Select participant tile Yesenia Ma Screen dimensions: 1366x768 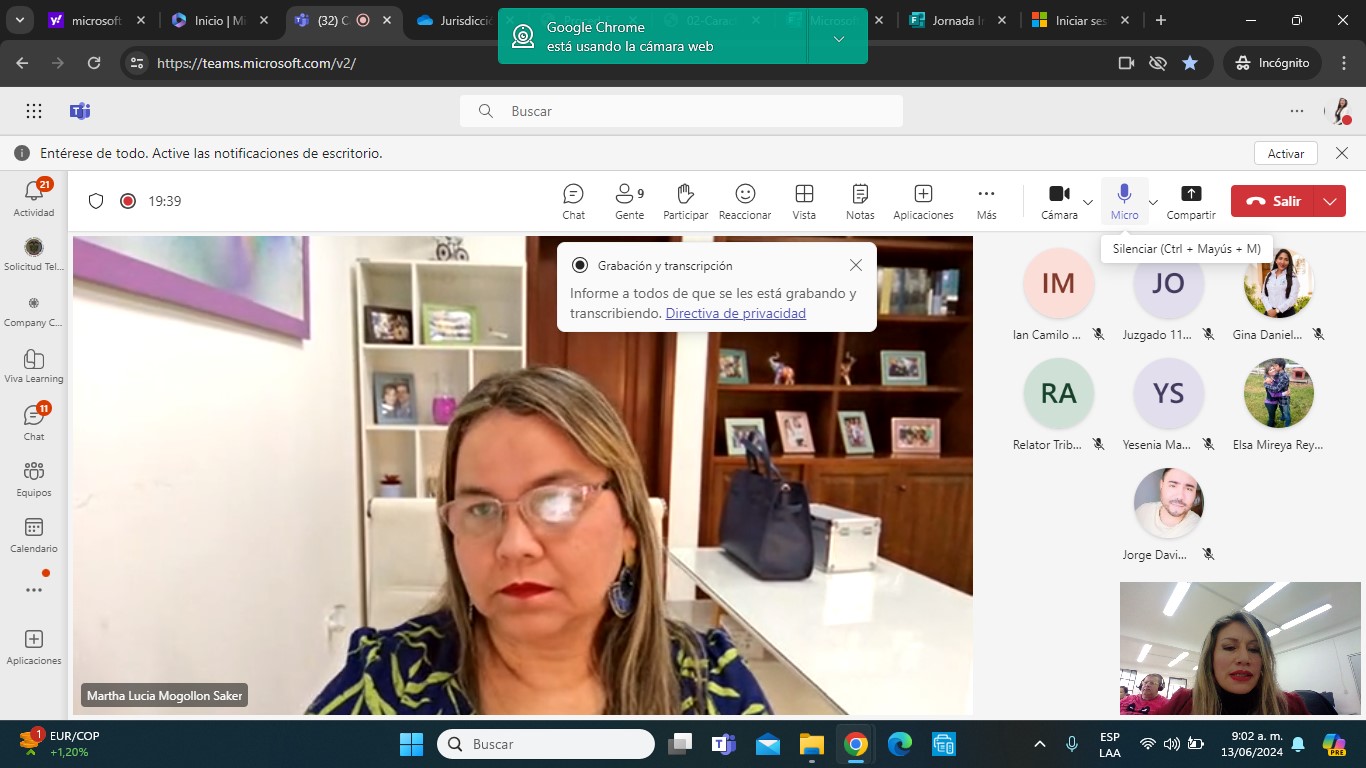coord(1169,405)
